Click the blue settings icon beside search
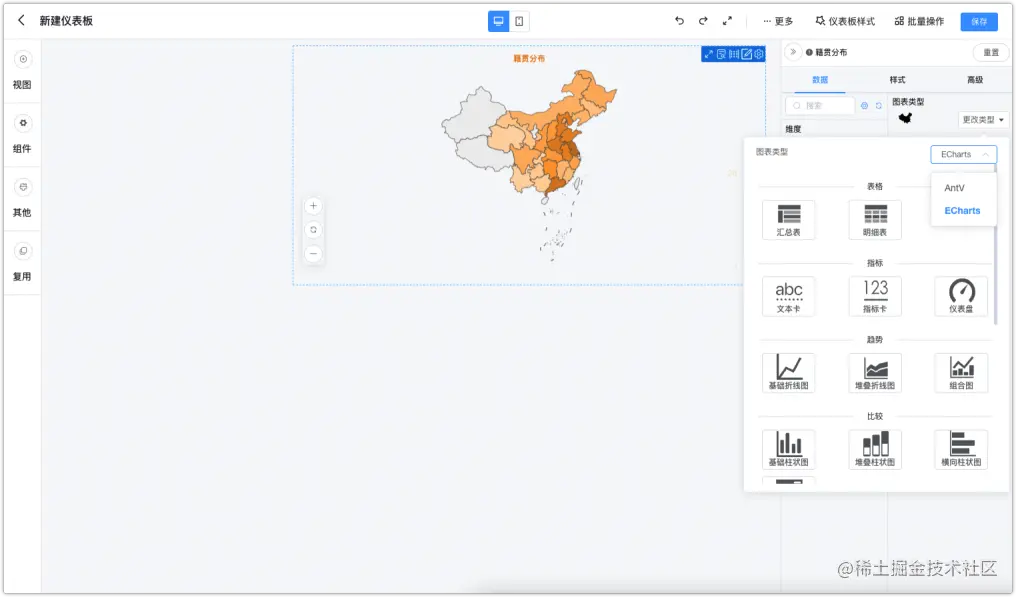Image resolution: width=1016 pixels, height=597 pixels. click(864, 106)
